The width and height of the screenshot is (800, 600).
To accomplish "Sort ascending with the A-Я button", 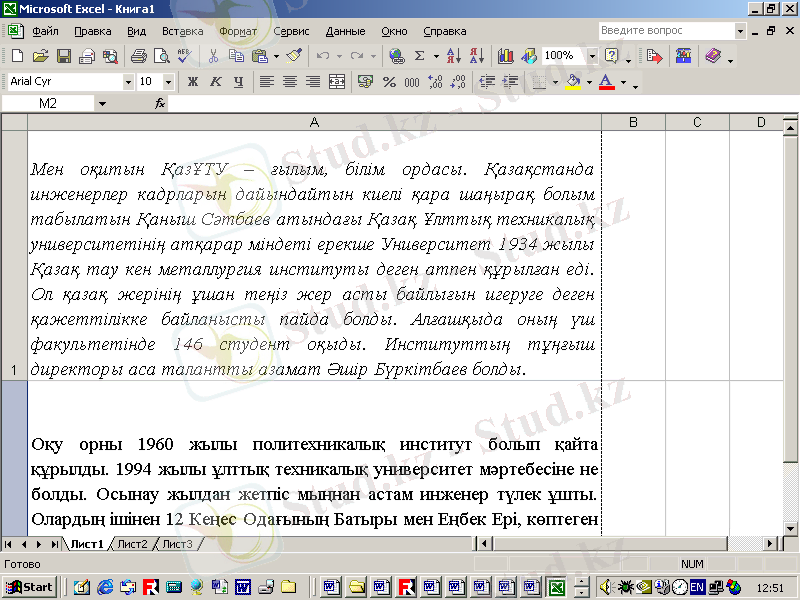I will coord(453,56).
